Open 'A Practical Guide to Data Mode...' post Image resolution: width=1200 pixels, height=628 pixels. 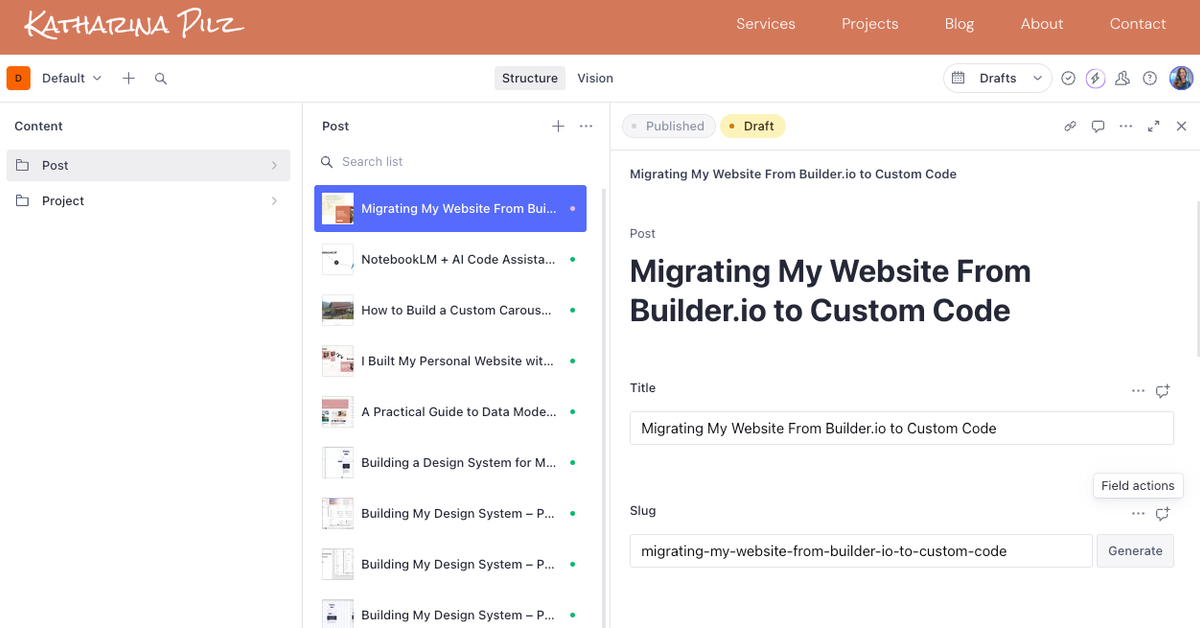point(450,411)
